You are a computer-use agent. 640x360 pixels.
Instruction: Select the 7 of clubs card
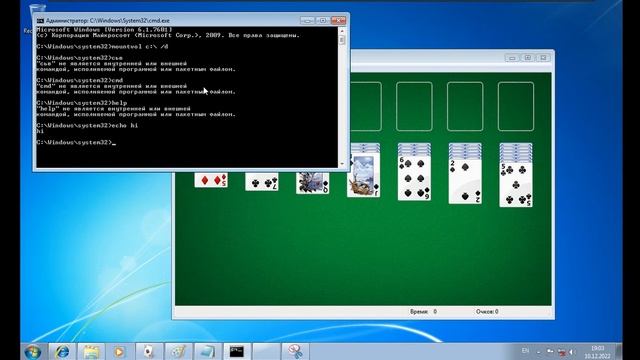[x=262, y=182]
